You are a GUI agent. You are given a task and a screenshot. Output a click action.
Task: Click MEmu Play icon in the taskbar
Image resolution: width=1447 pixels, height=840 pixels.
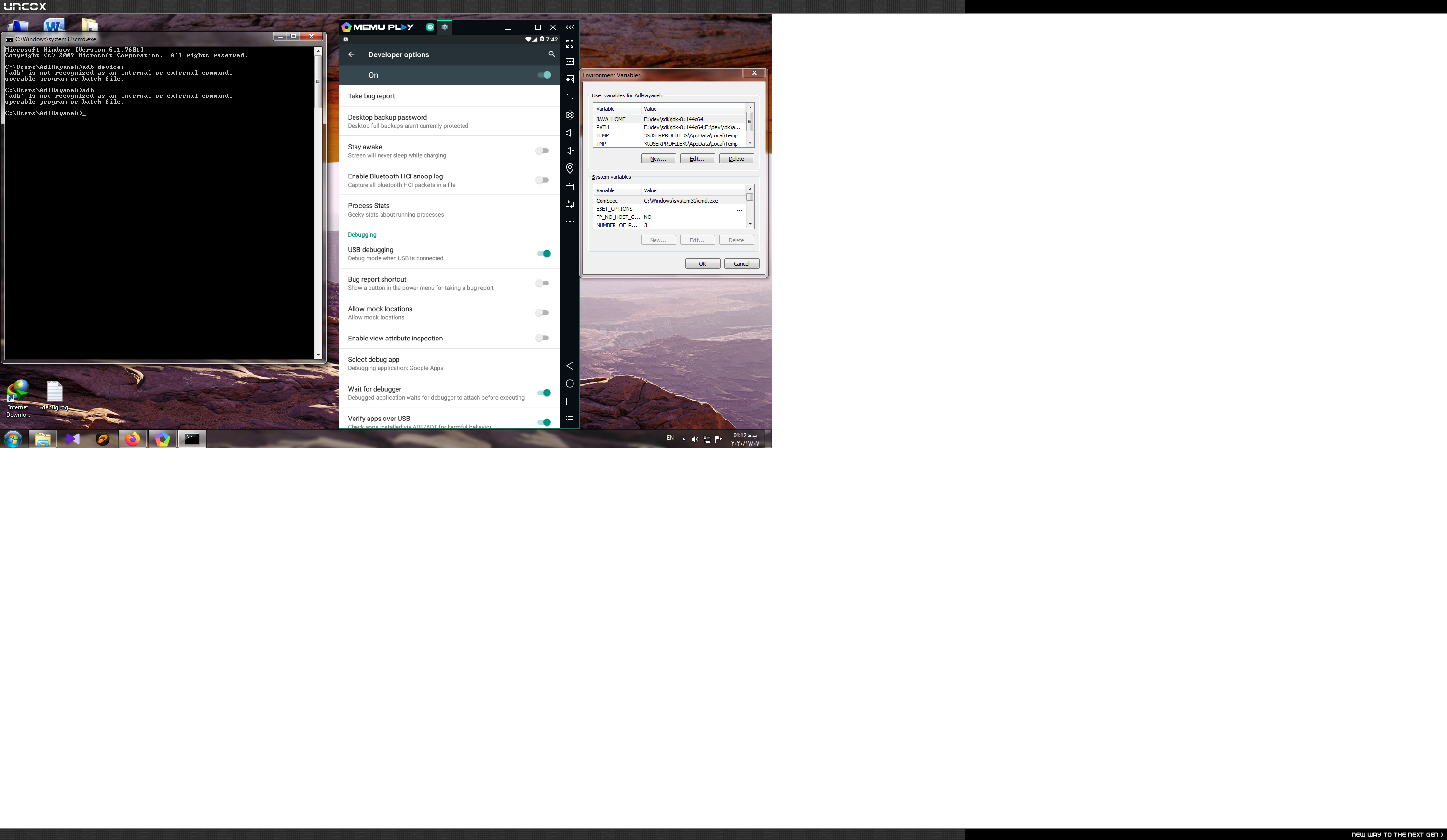tap(163, 439)
